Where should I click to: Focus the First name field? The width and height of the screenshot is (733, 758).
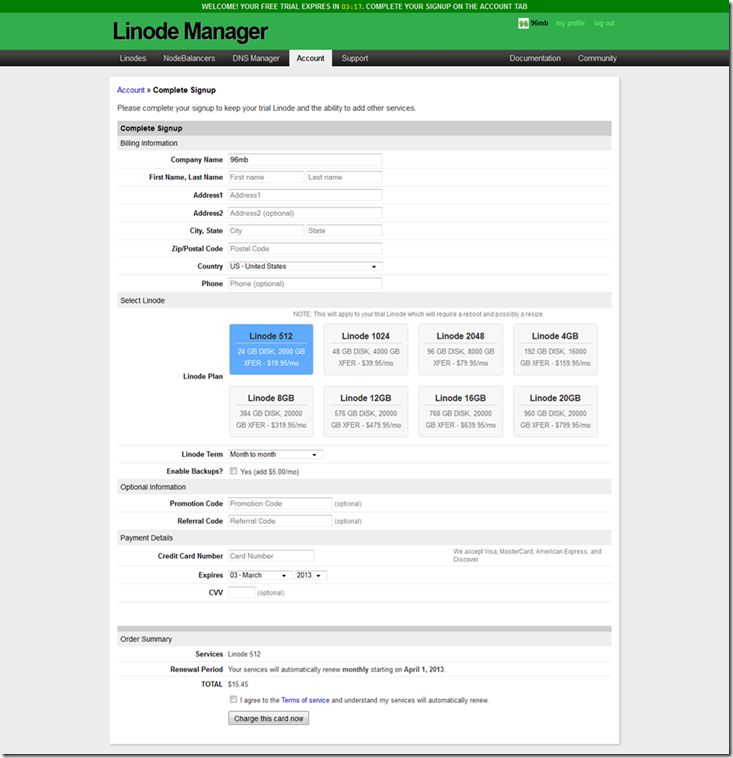click(266, 177)
